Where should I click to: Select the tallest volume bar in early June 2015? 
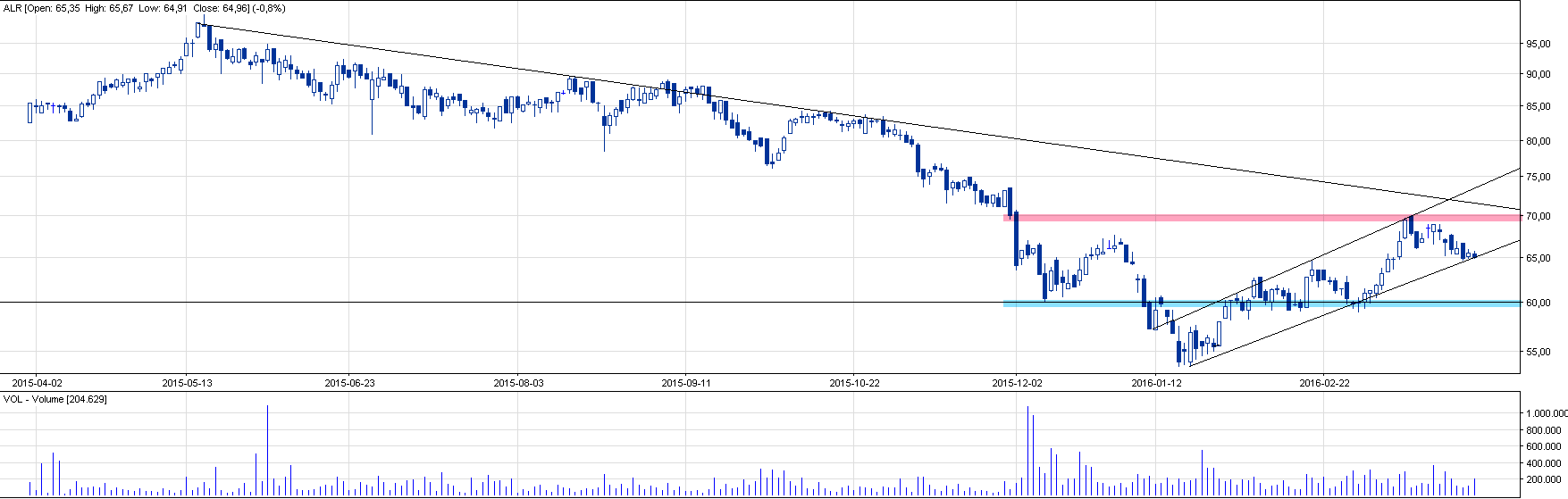click(267, 451)
